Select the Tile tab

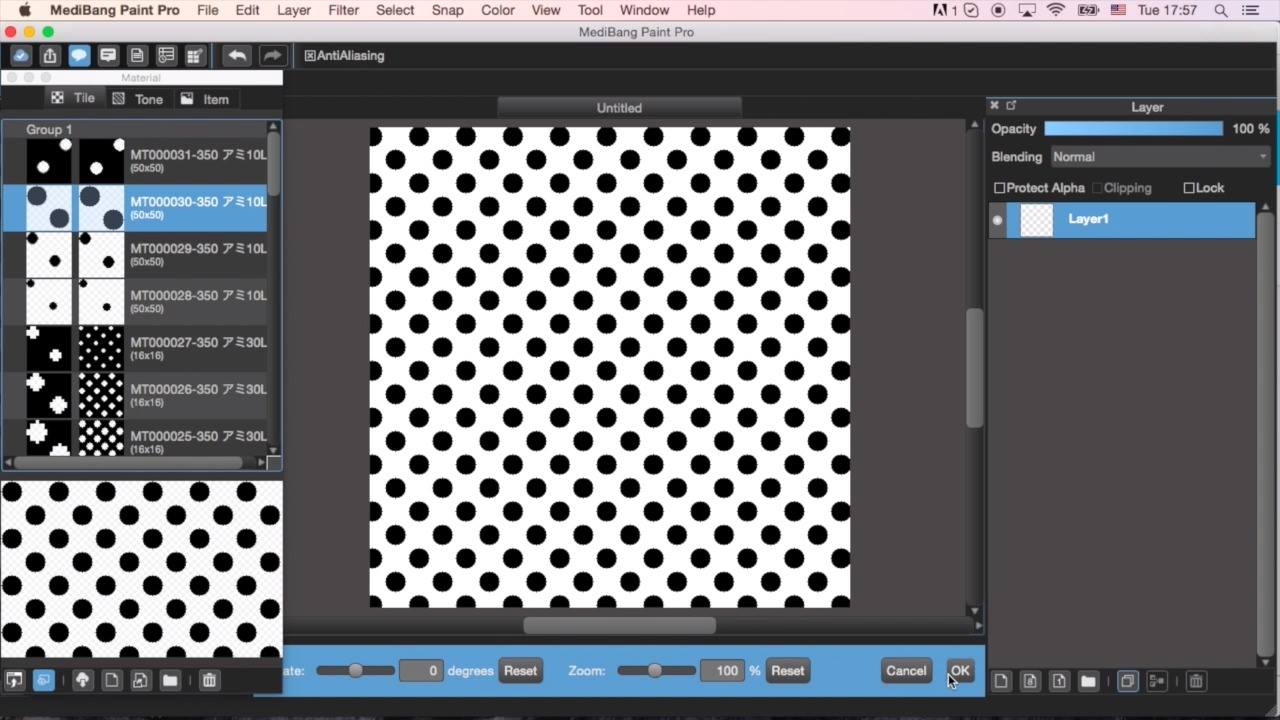coord(73,98)
